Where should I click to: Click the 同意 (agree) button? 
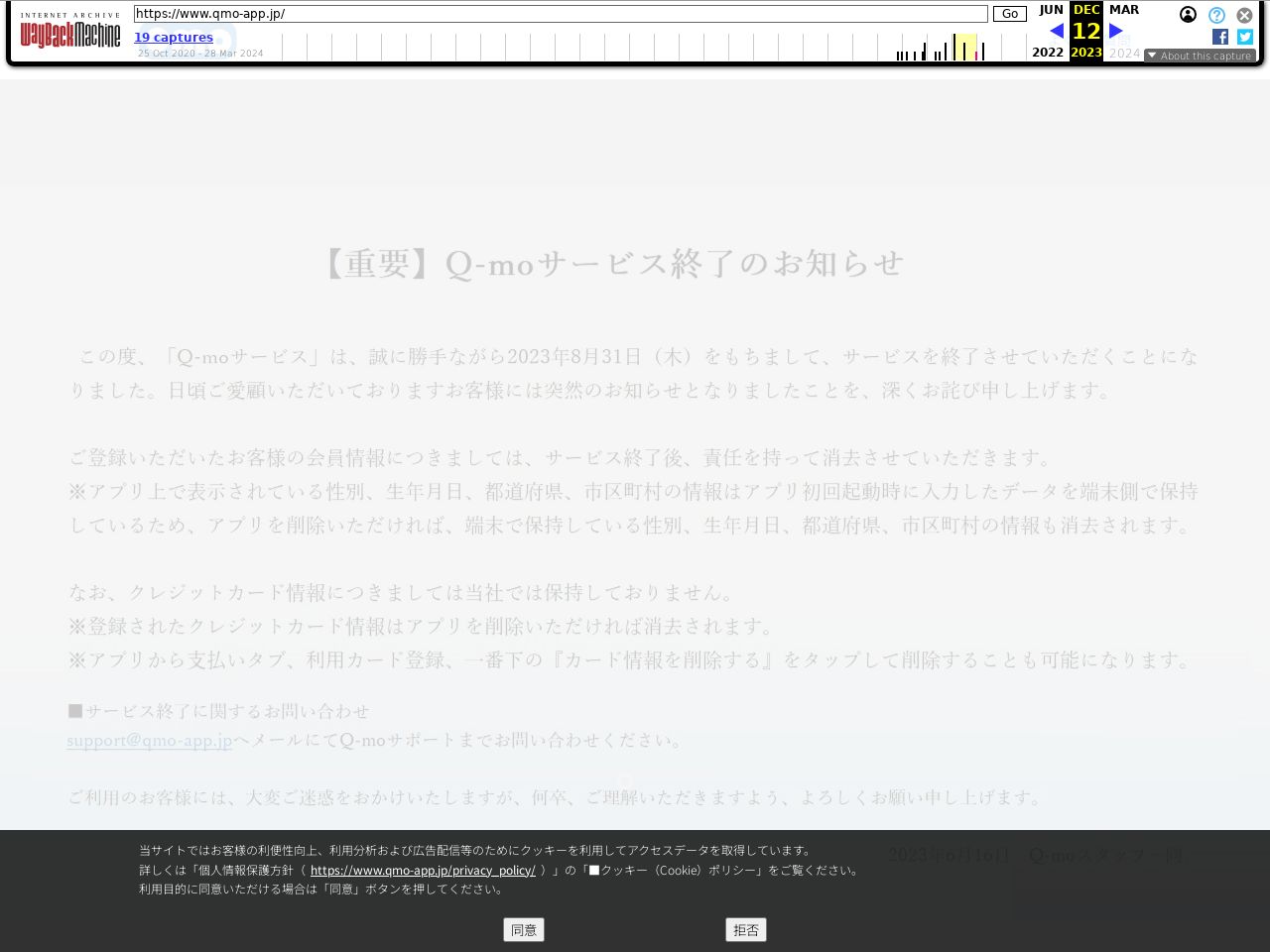point(524,930)
